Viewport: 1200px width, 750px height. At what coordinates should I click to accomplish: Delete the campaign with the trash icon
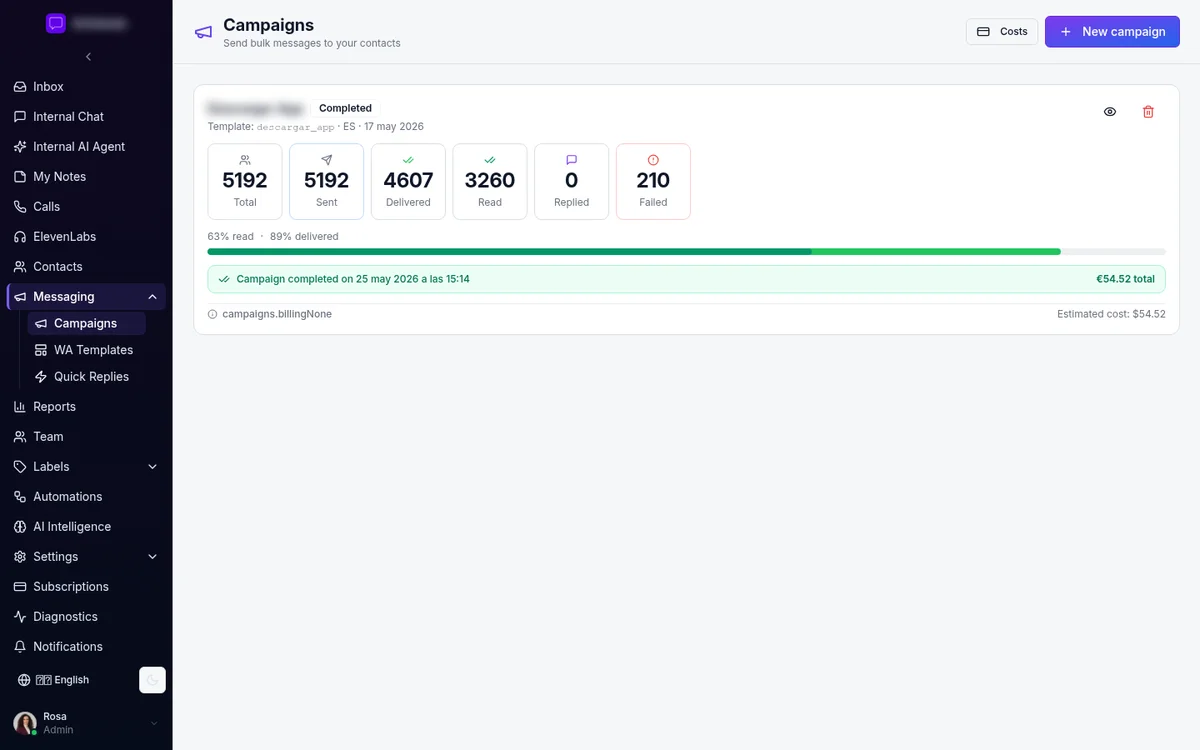coord(1148,112)
